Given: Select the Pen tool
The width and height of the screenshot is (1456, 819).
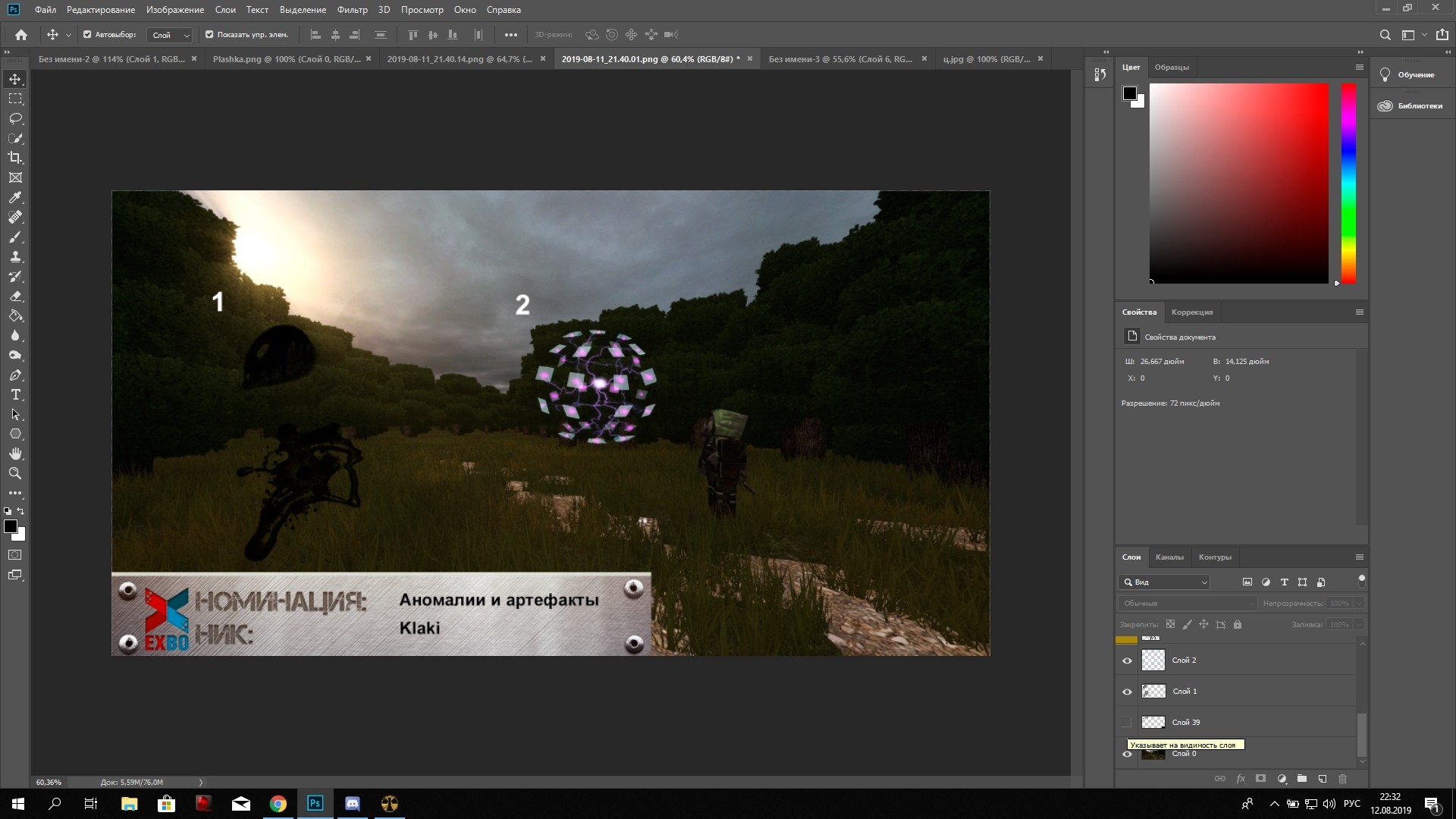Looking at the screenshot, I should [x=15, y=375].
